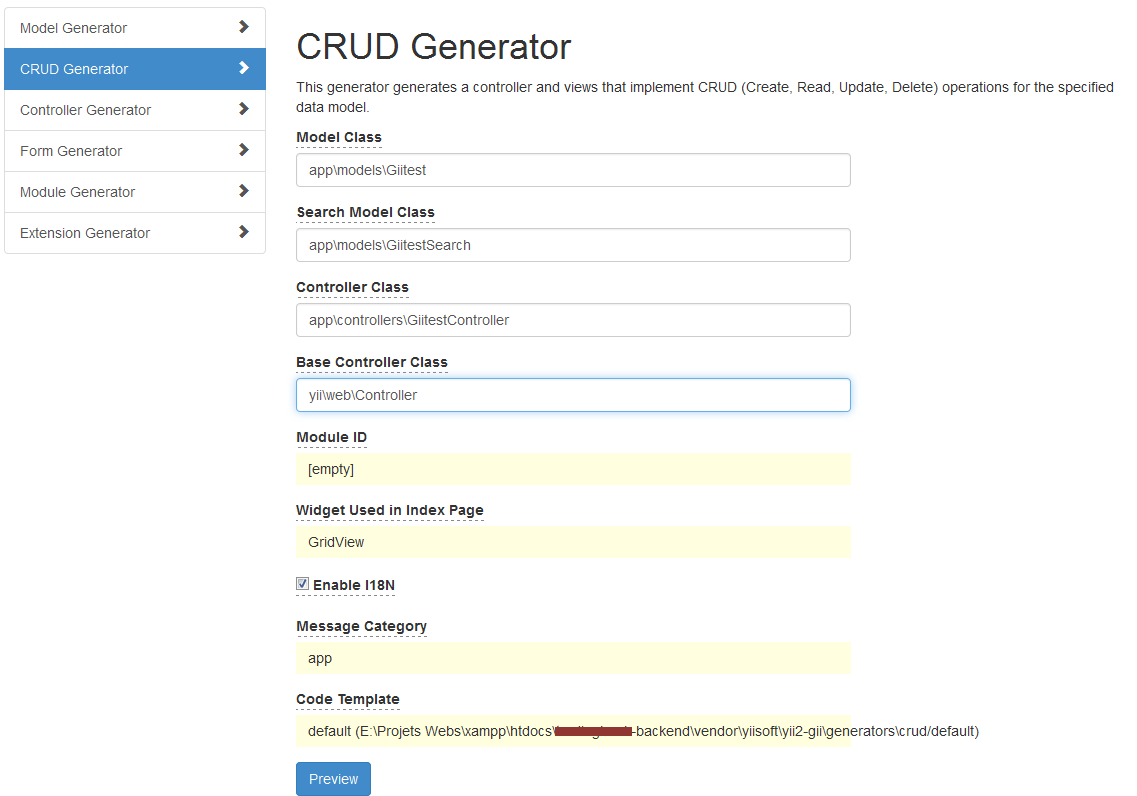Toggle the Enable I18N checkbox
Viewport: 1137px width, 796px height.
(x=303, y=584)
